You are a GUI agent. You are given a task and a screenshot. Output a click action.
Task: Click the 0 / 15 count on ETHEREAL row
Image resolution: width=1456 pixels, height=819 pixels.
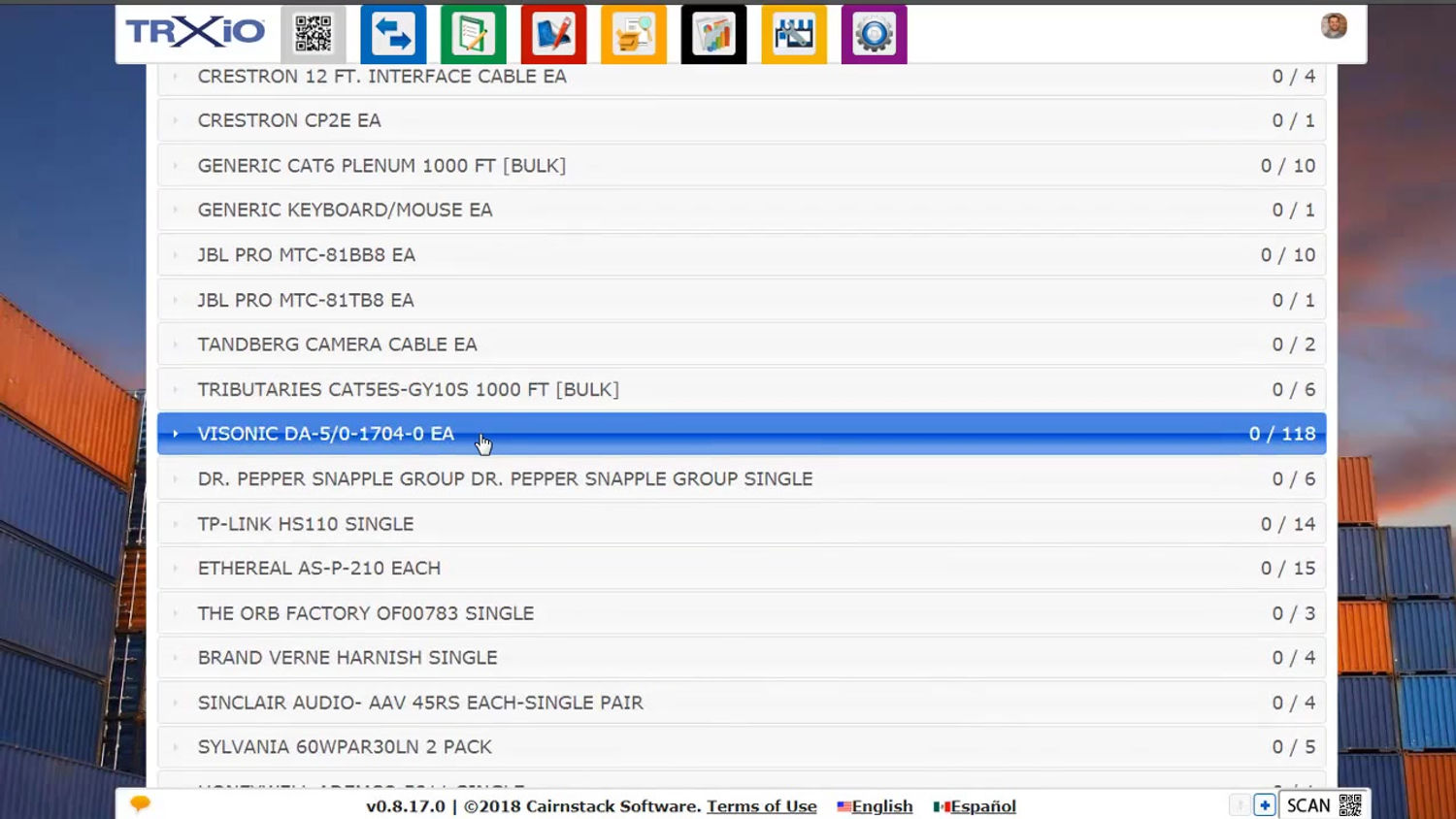(x=1288, y=569)
